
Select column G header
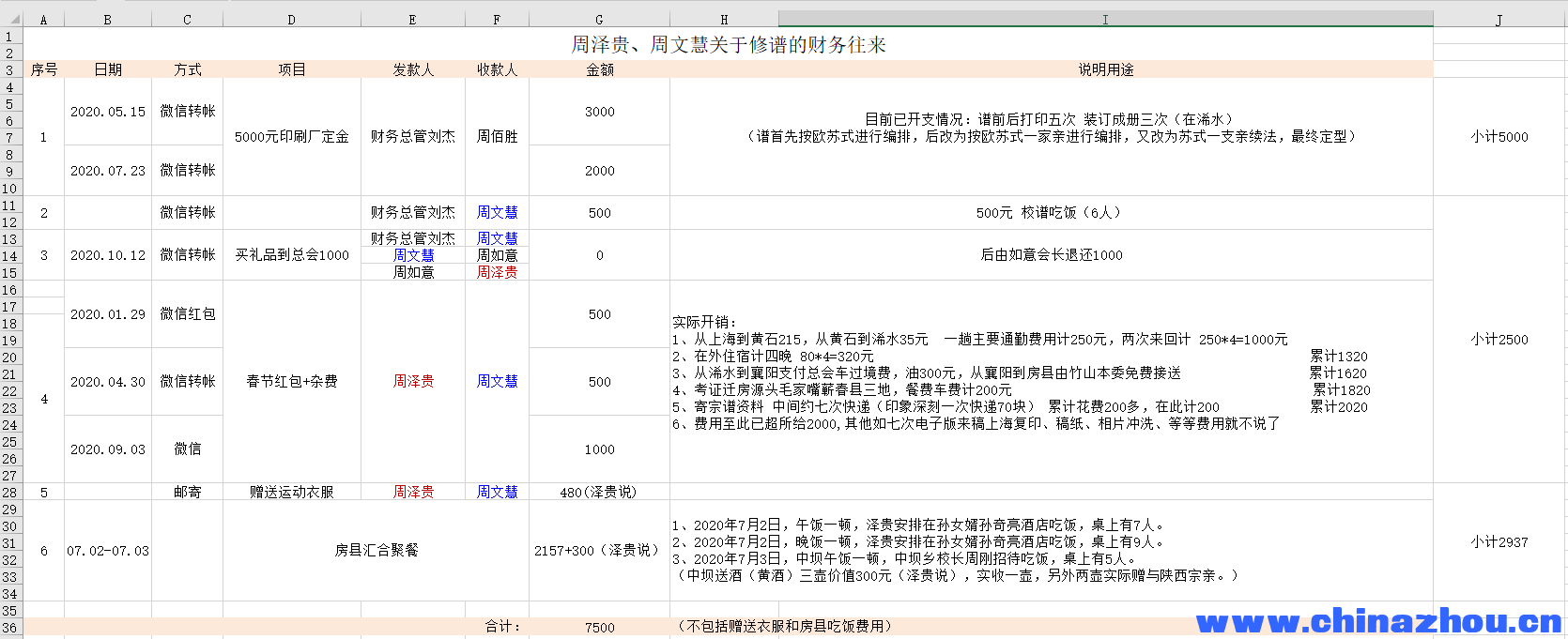click(599, 19)
